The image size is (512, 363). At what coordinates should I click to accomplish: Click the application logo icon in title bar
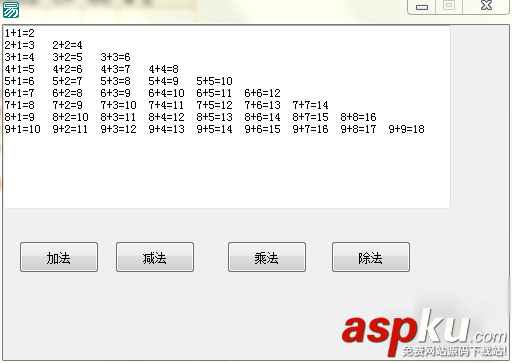click(11, 9)
